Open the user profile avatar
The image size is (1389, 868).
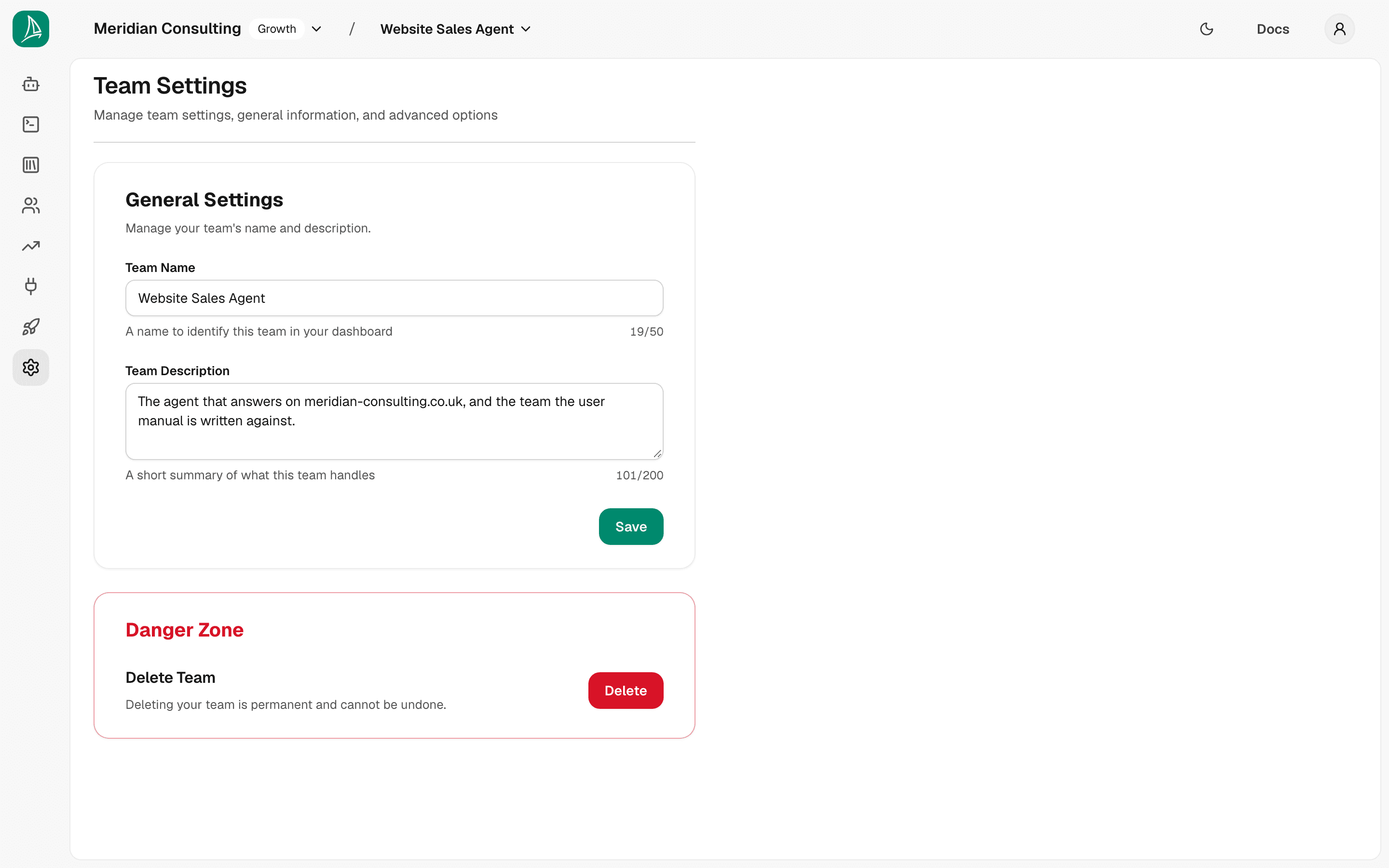[1340, 29]
